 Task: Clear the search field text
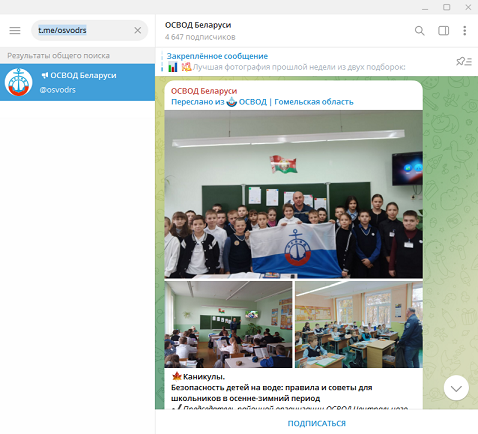click(138, 30)
